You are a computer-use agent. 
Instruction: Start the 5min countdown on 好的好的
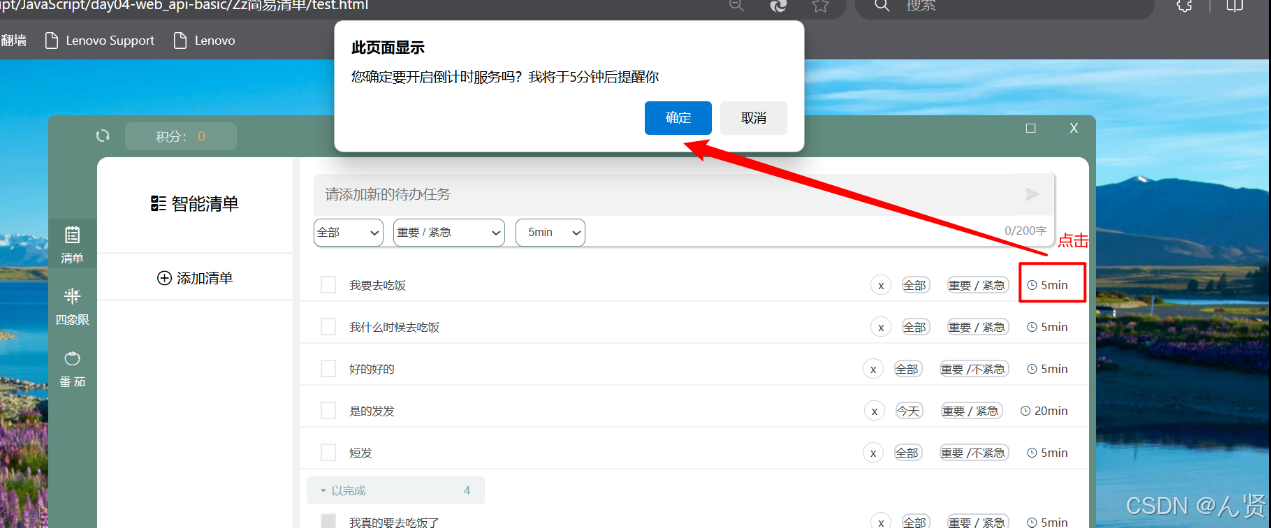[x=1048, y=369]
